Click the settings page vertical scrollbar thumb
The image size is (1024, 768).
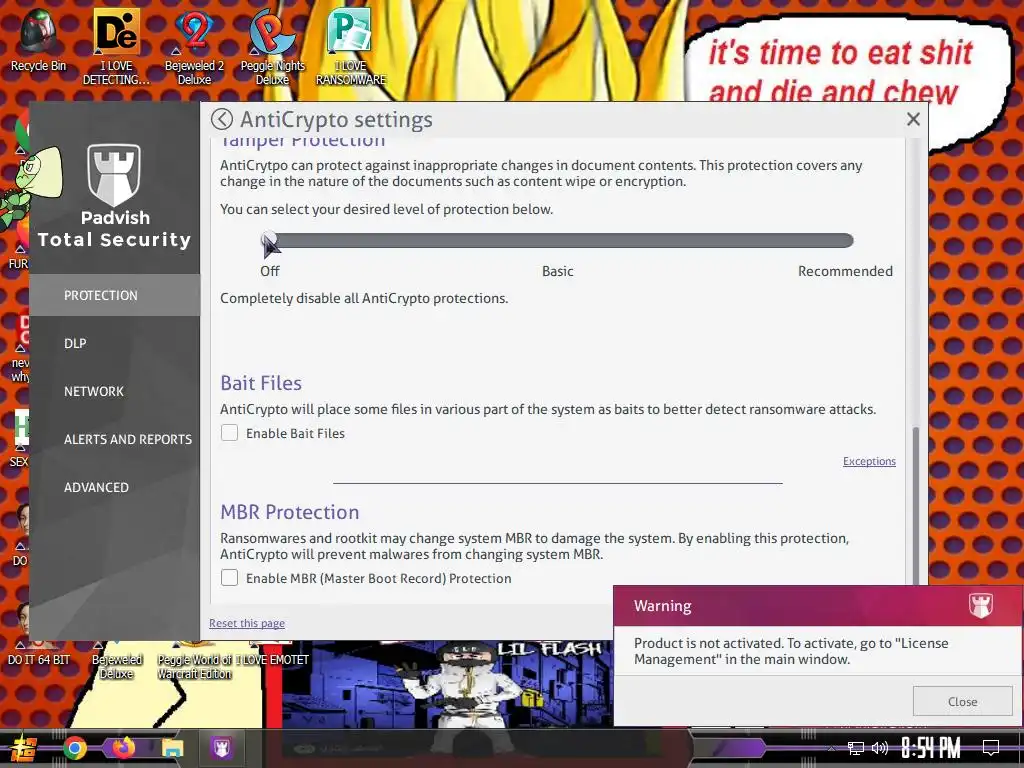916,505
